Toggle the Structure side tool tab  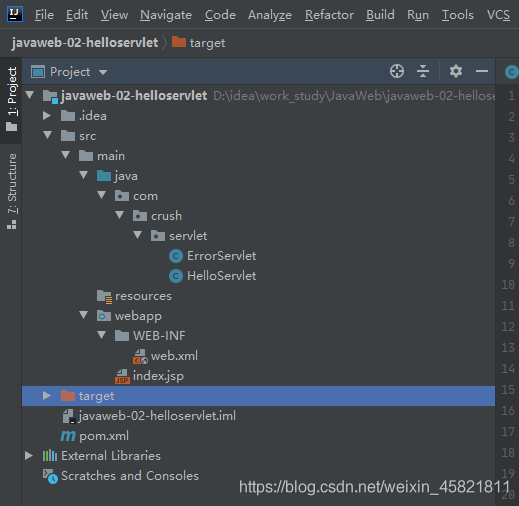pyautogui.click(x=12, y=191)
